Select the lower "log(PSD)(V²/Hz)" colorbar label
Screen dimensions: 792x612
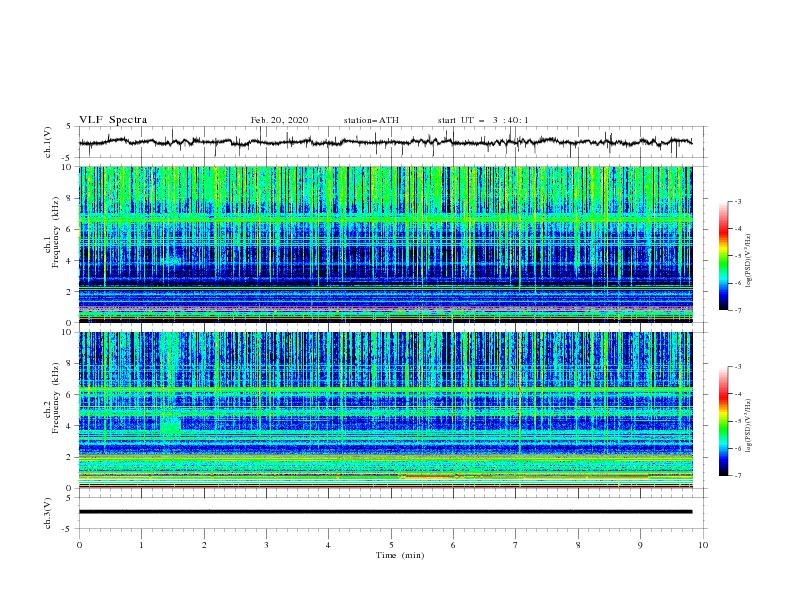click(x=749, y=425)
